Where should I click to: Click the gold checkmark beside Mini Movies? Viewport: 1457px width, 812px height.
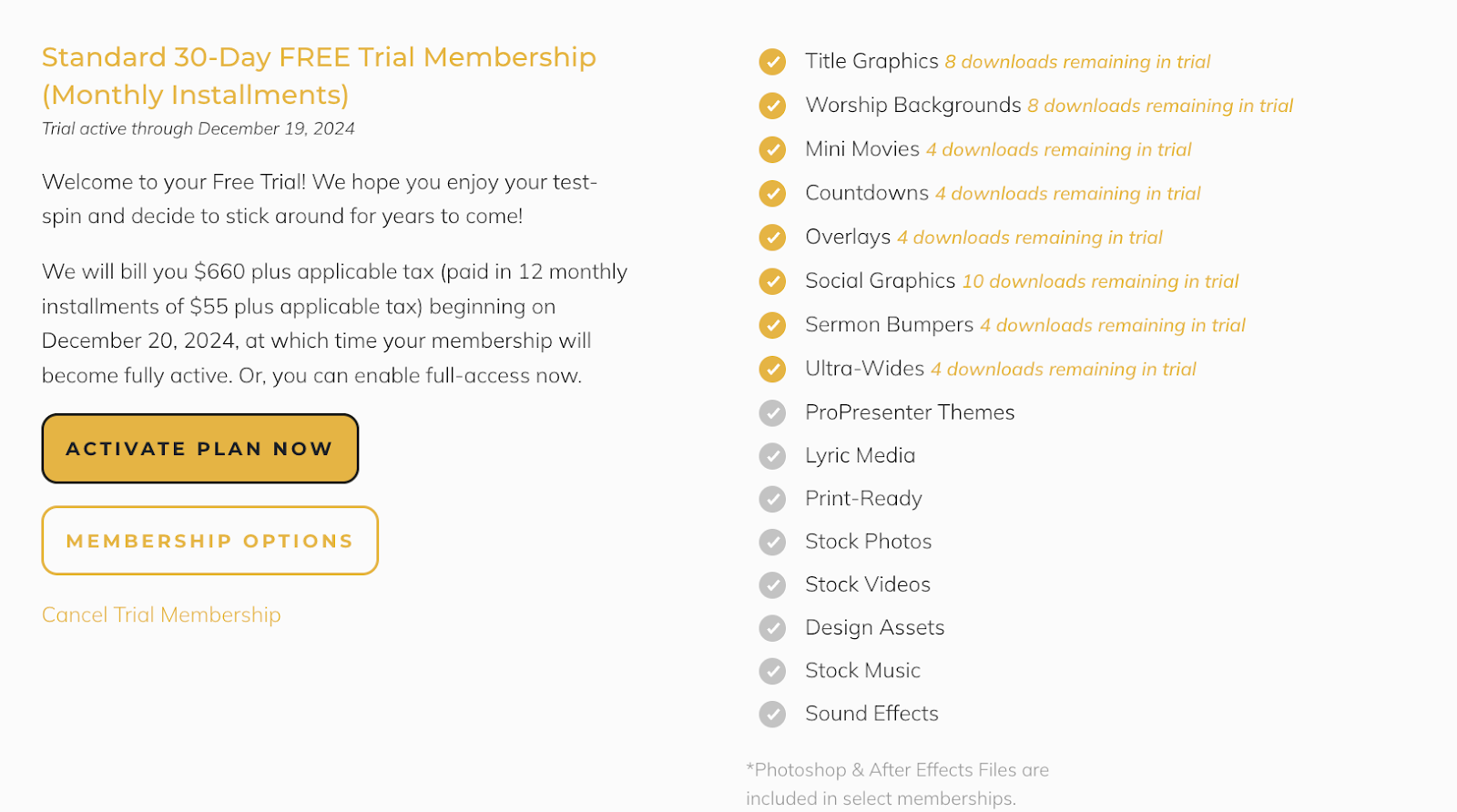coord(772,149)
